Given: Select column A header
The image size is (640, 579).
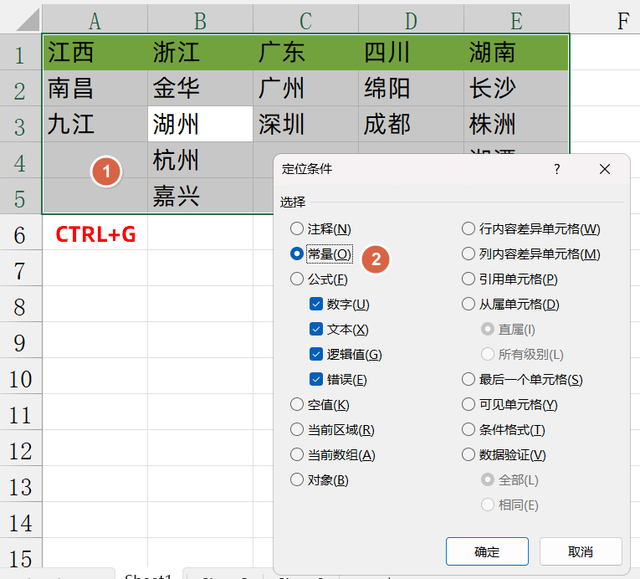Looking at the screenshot, I should click(95, 20).
